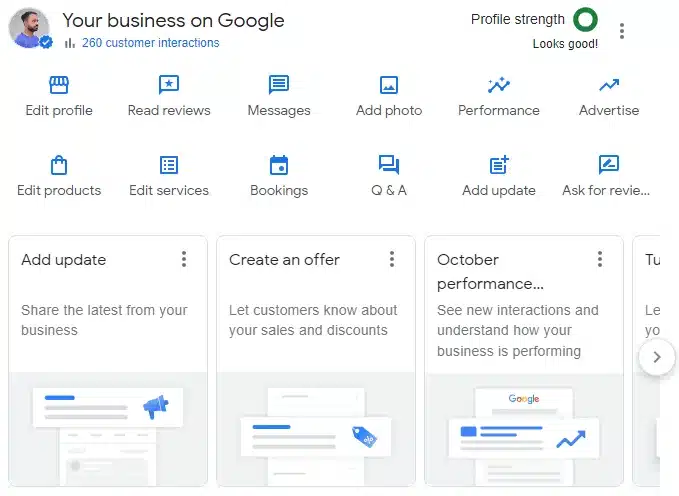Open Read reviews star icon
The height and width of the screenshot is (496, 679).
click(169, 85)
